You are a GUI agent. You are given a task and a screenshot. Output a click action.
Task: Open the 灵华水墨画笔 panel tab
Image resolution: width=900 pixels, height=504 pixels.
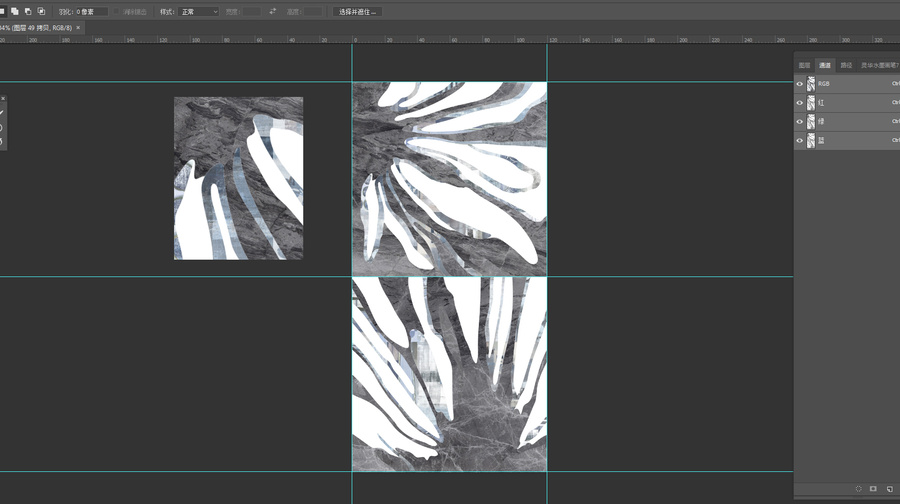(879, 65)
